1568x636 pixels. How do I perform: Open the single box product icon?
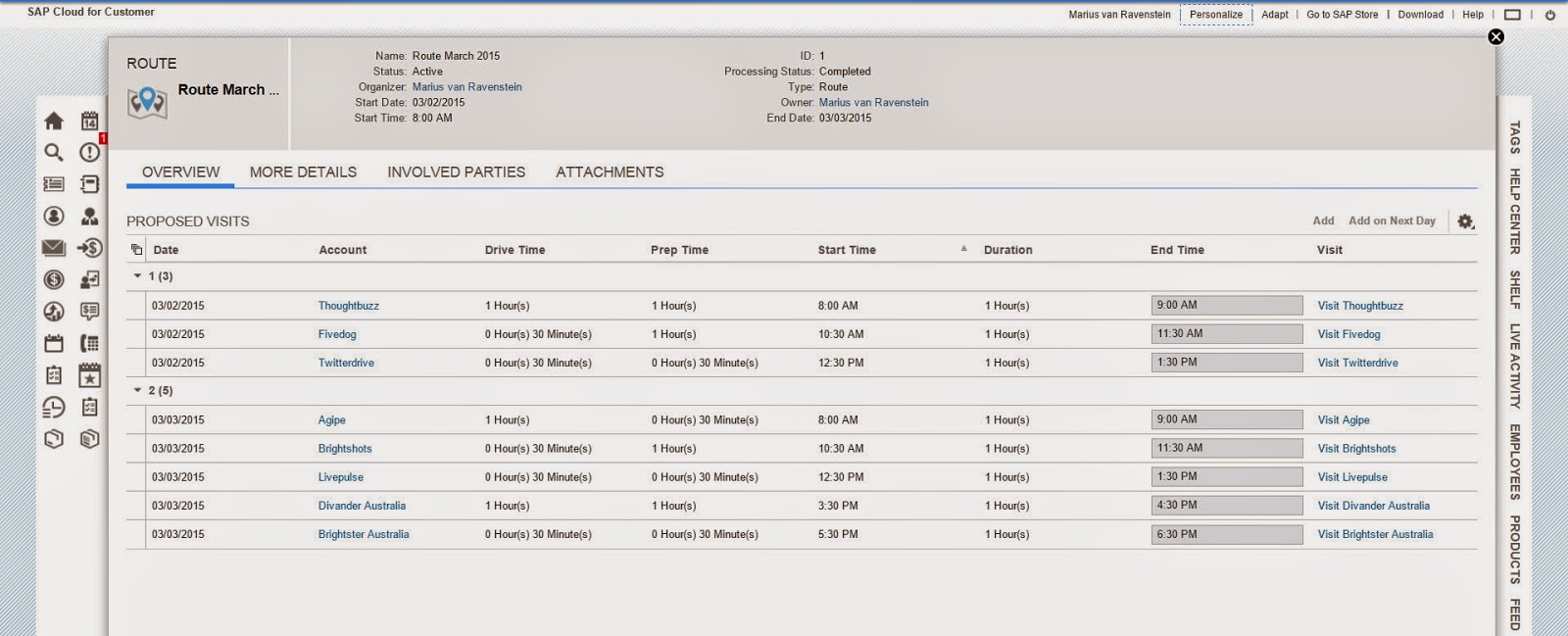(x=54, y=439)
